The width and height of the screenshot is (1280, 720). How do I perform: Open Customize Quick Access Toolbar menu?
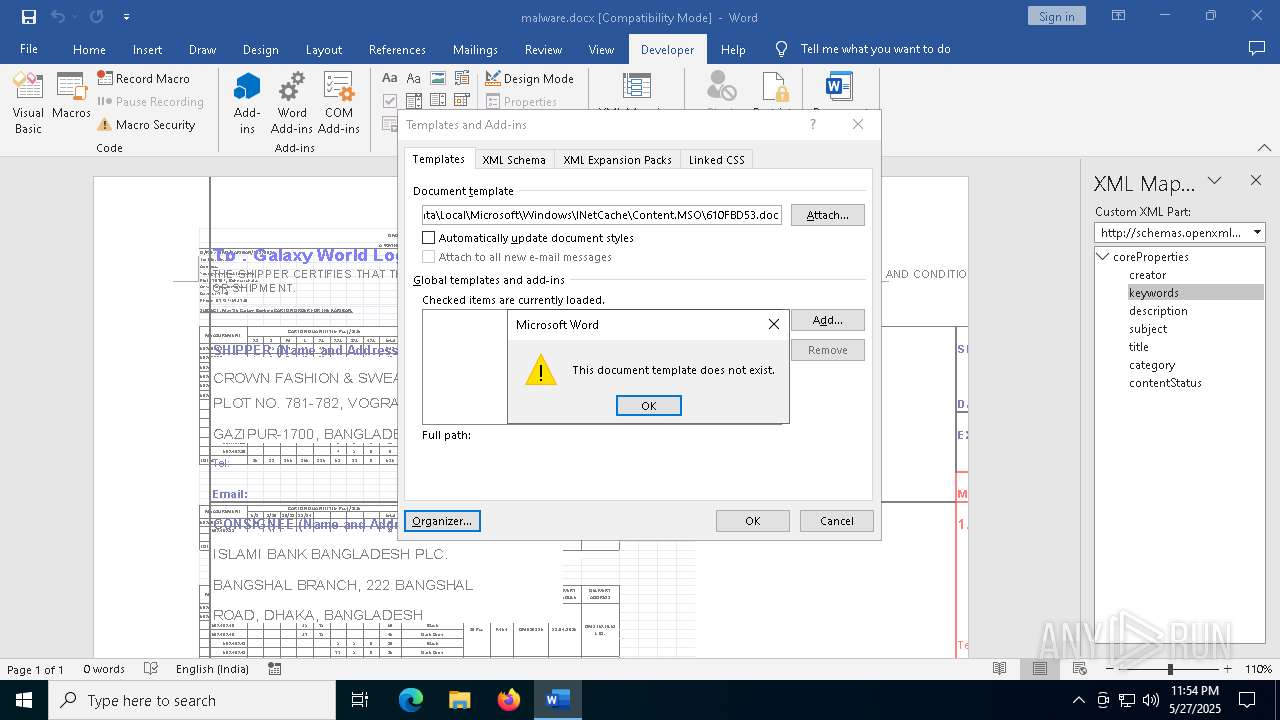click(x=126, y=17)
